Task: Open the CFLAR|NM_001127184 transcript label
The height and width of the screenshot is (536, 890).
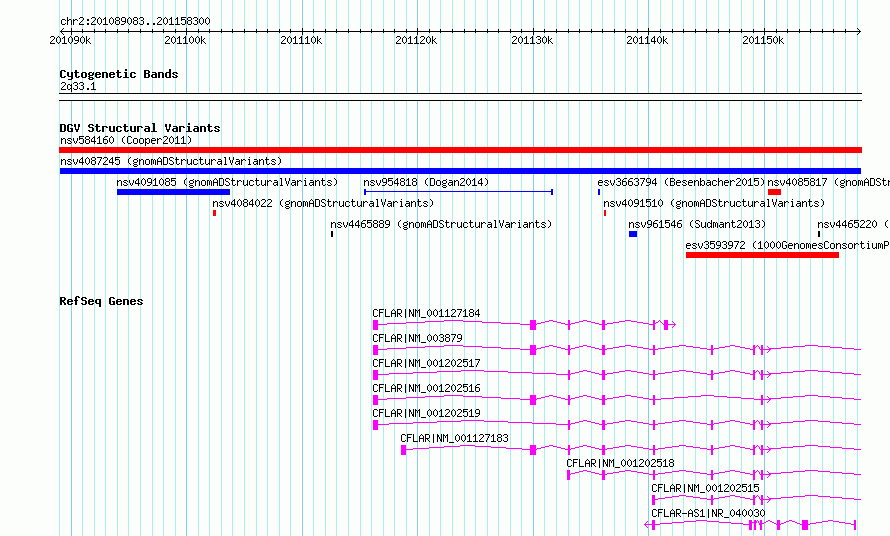Action: [x=426, y=313]
